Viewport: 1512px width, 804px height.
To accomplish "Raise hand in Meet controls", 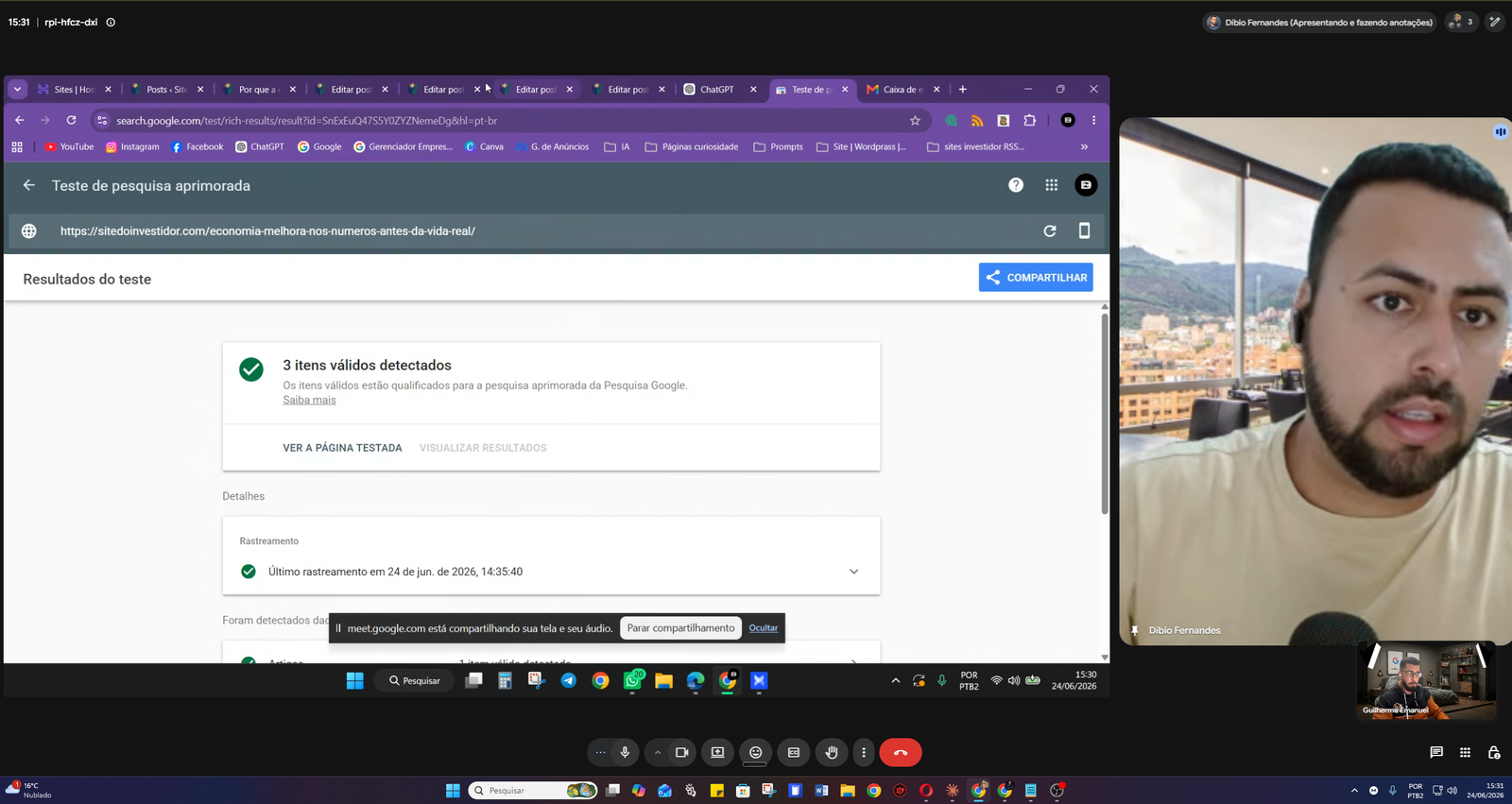I will point(832,753).
